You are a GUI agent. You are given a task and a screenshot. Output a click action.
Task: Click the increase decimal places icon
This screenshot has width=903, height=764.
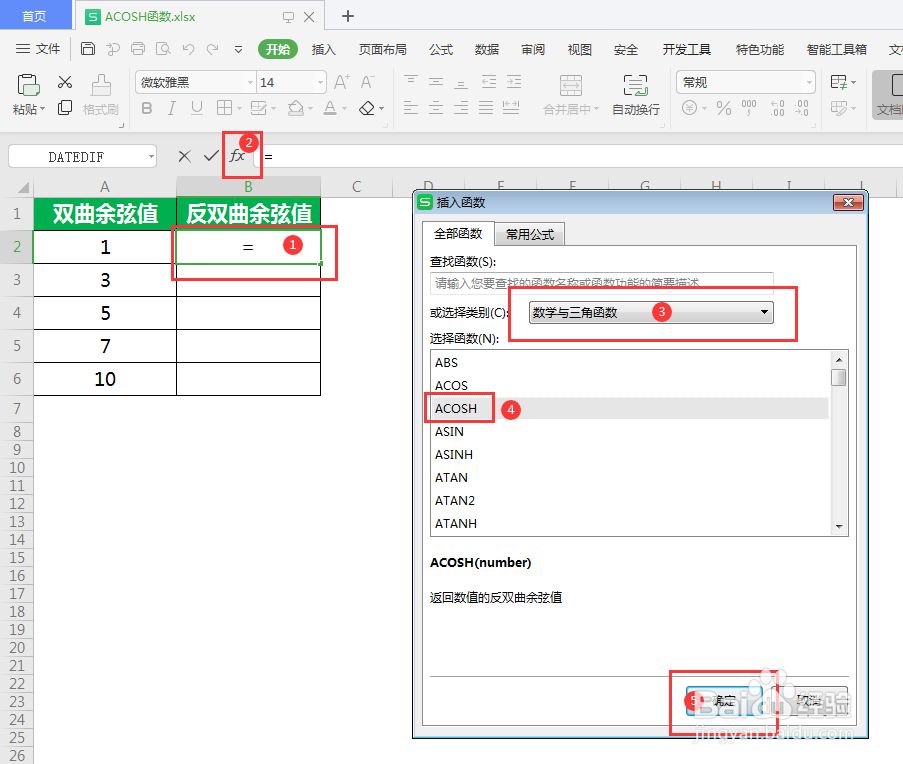[777, 108]
